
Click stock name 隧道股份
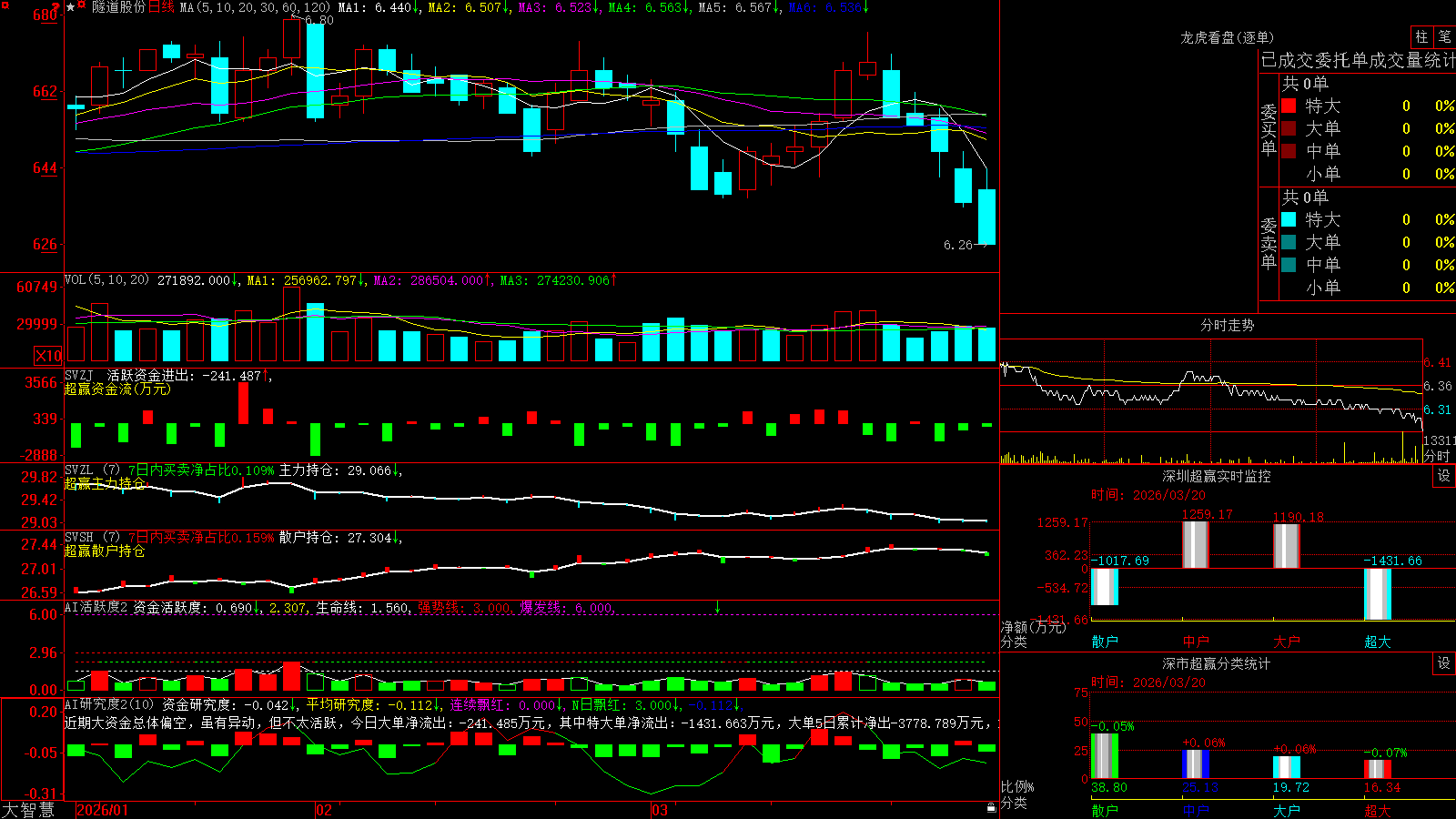click(118, 7)
